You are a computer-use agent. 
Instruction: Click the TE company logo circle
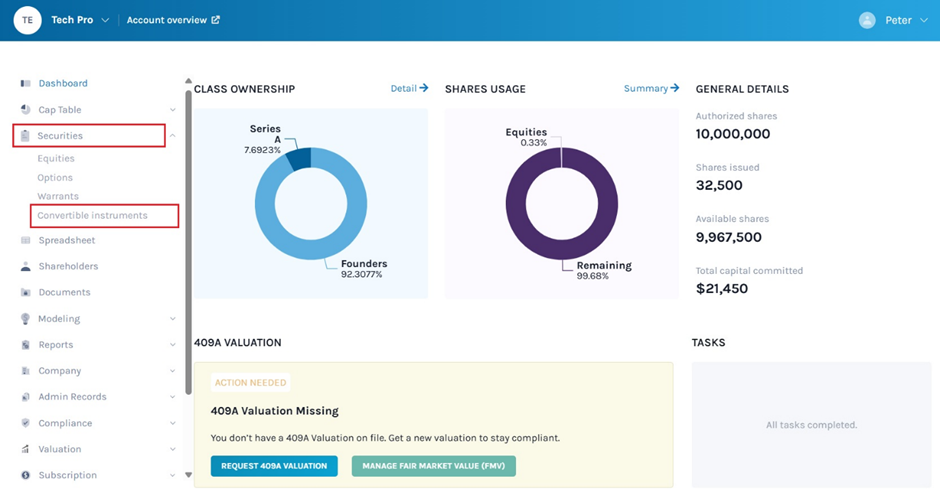pyautogui.click(x=27, y=20)
